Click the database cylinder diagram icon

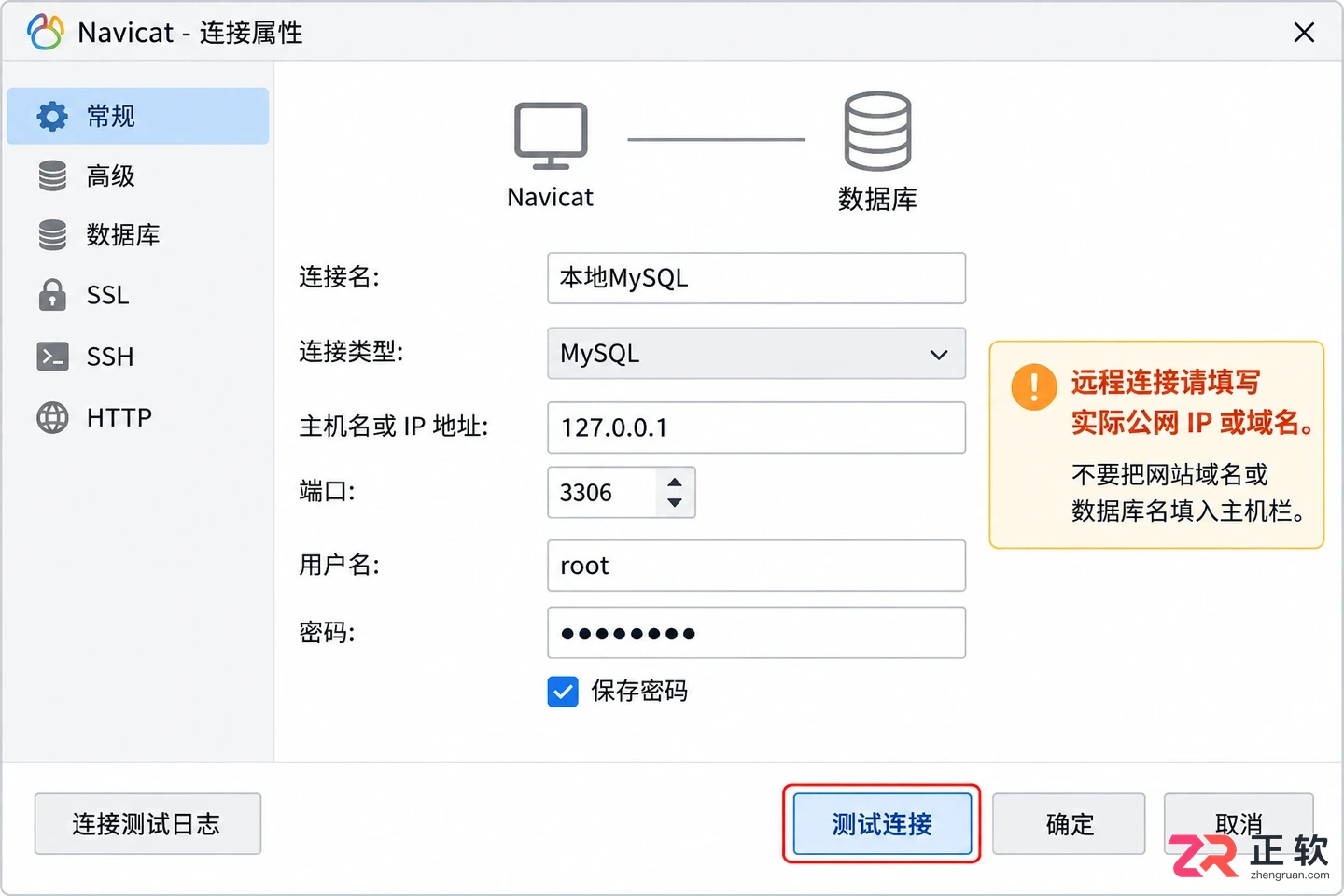coord(877,132)
